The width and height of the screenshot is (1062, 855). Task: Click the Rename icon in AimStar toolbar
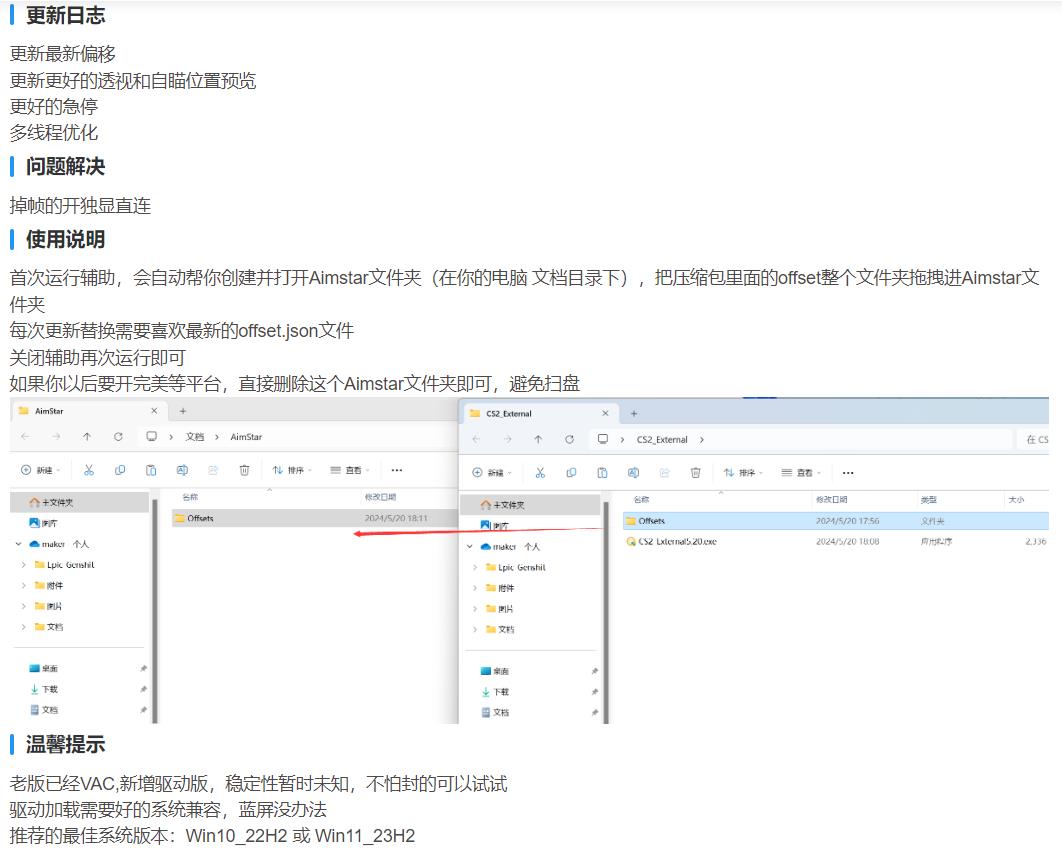click(x=182, y=470)
